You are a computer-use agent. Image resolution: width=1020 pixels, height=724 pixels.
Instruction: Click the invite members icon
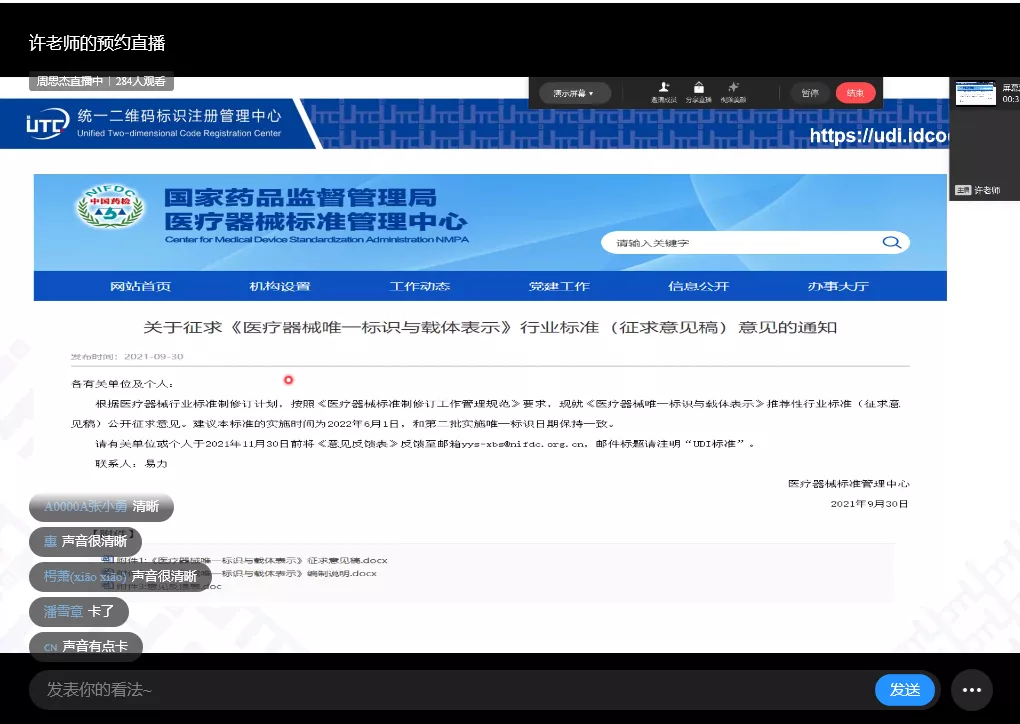[x=664, y=87]
